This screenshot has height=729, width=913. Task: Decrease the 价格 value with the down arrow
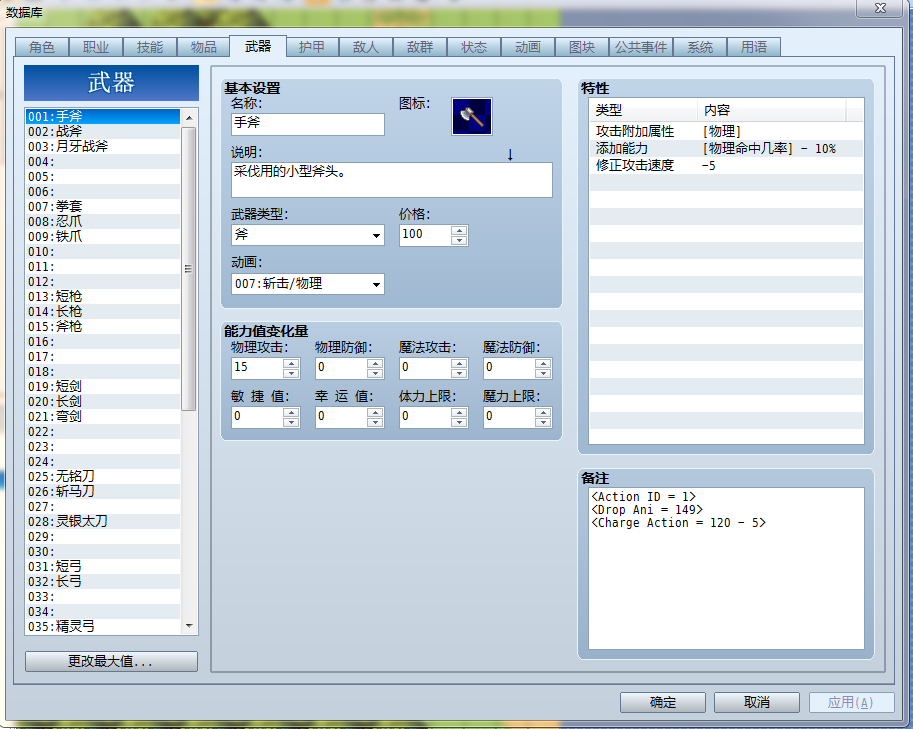[x=459, y=240]
